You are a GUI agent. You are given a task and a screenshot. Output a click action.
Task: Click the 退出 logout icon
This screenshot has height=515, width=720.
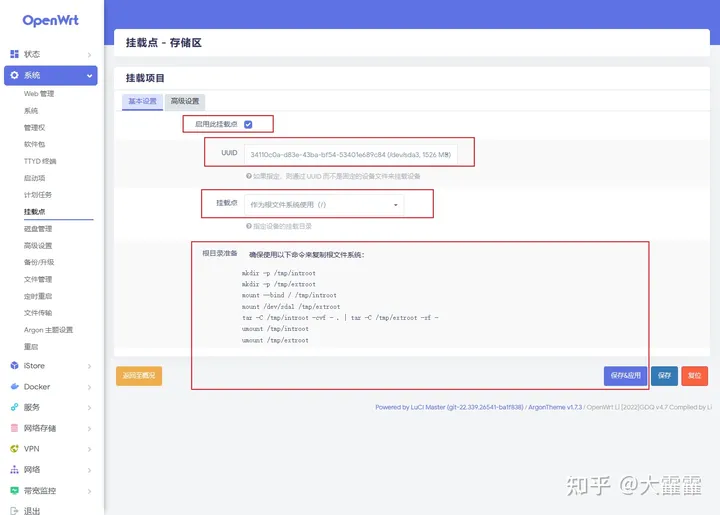click(x=14, y=511)
